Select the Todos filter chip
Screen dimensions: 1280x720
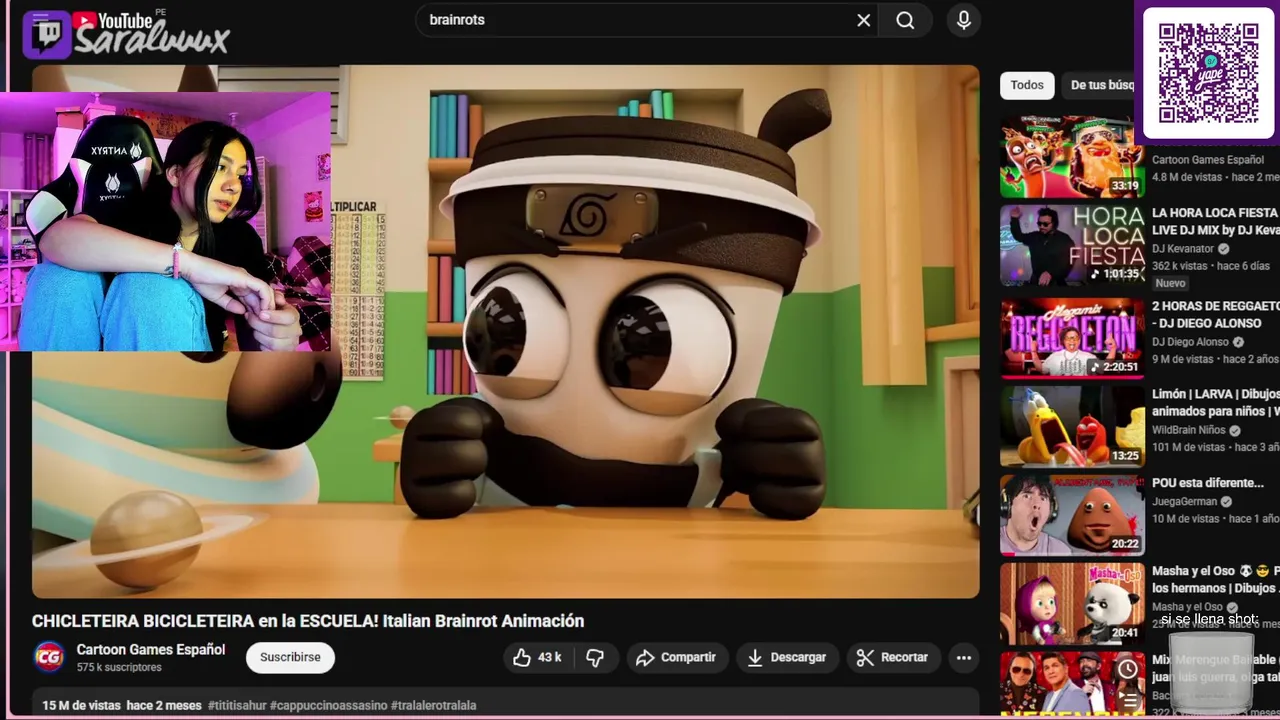click(x=1027, y=85)
